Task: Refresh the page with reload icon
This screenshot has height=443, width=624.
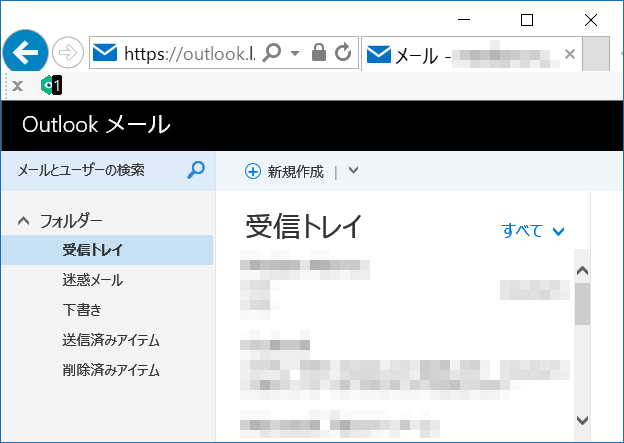Action: 343,52
